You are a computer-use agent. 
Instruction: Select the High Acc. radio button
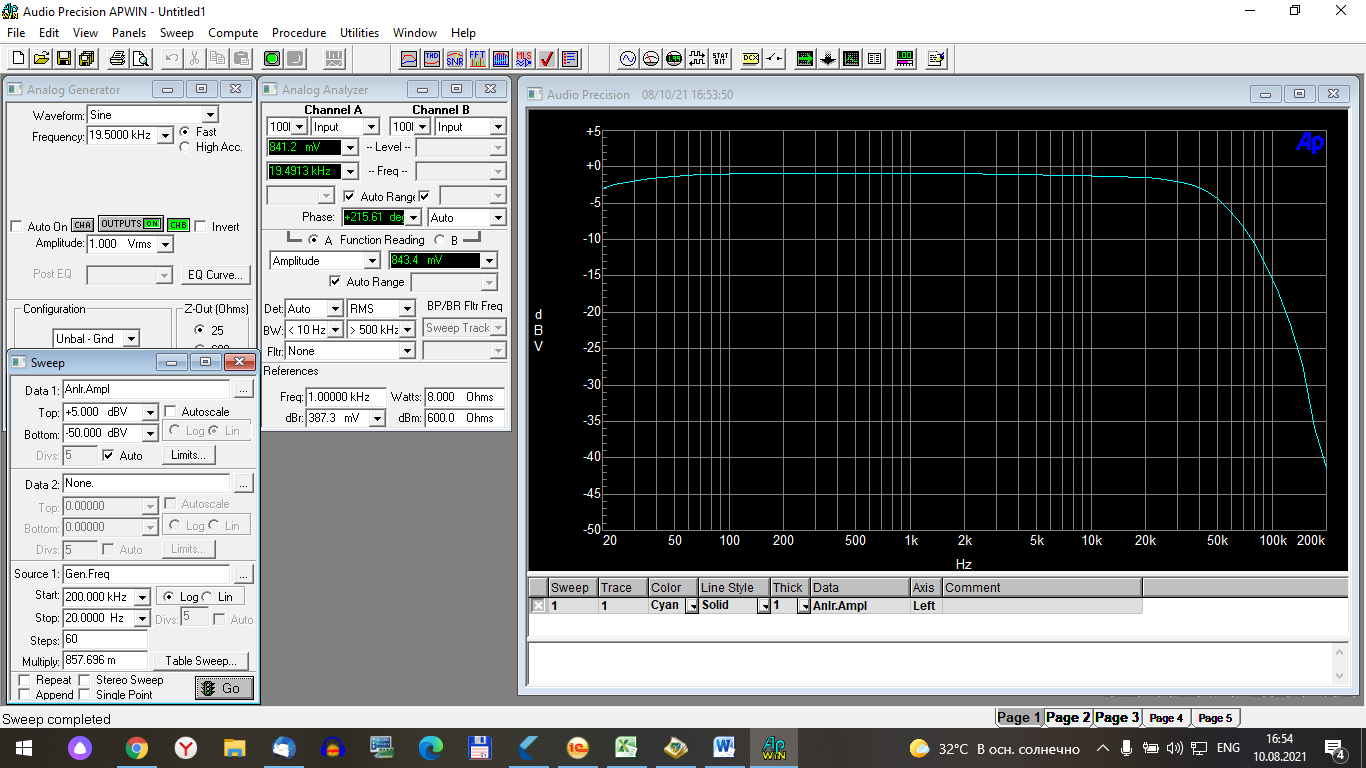coord(185,147)
